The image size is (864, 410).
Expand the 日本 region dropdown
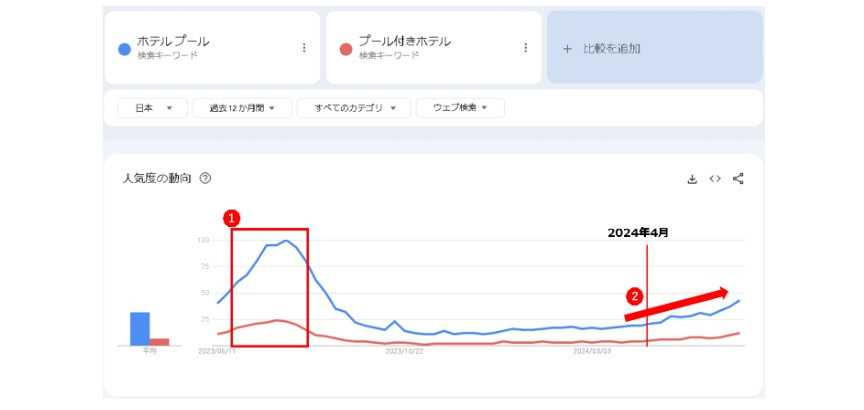[152, 108]
